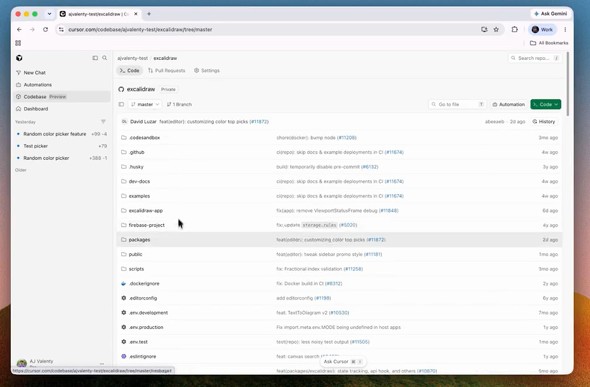Switch to the Pull Requests tab

point(167,71)
